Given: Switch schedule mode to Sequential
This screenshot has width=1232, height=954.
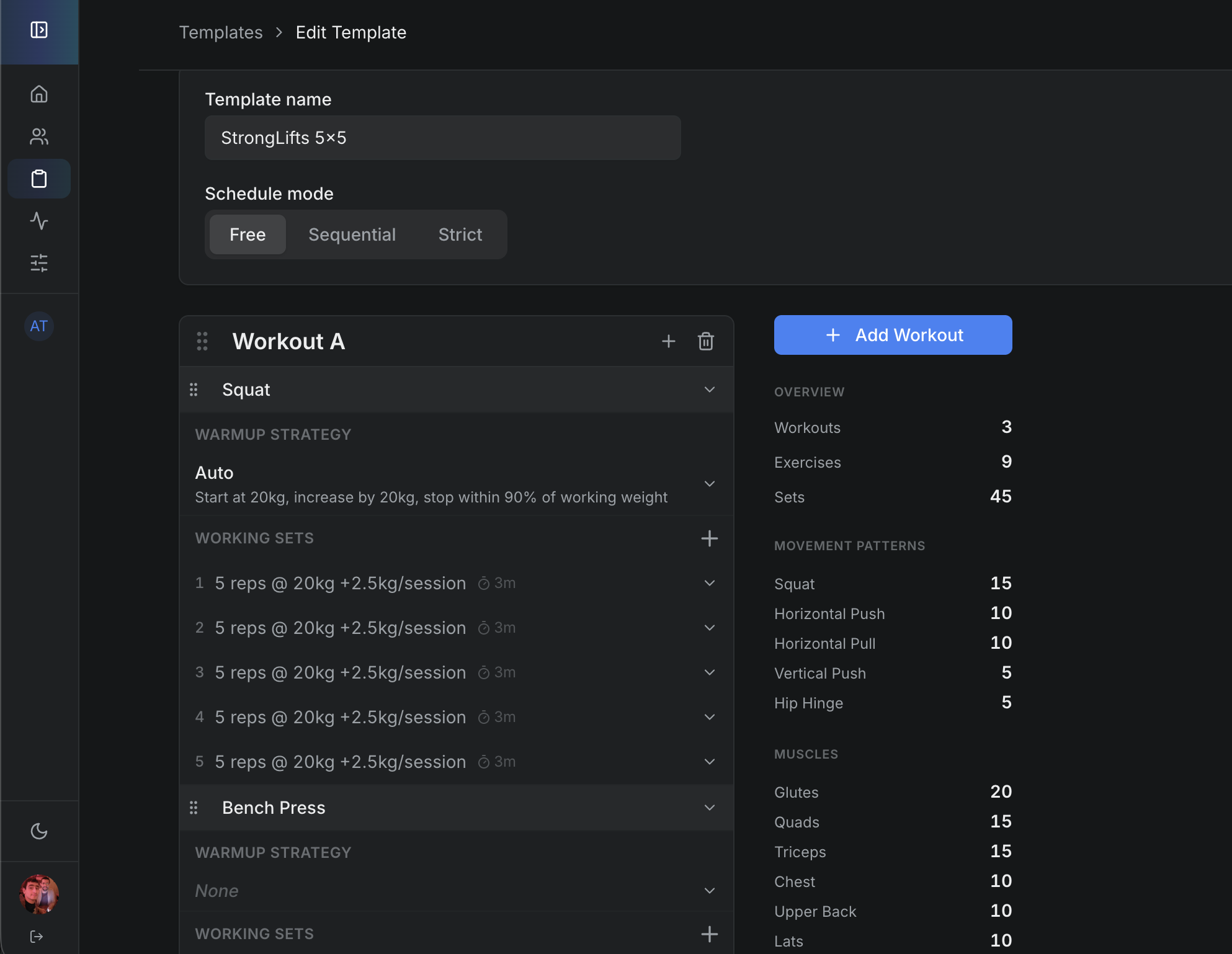Looking at the screenshot, I should pyautogui.click(x=352, y=234).
